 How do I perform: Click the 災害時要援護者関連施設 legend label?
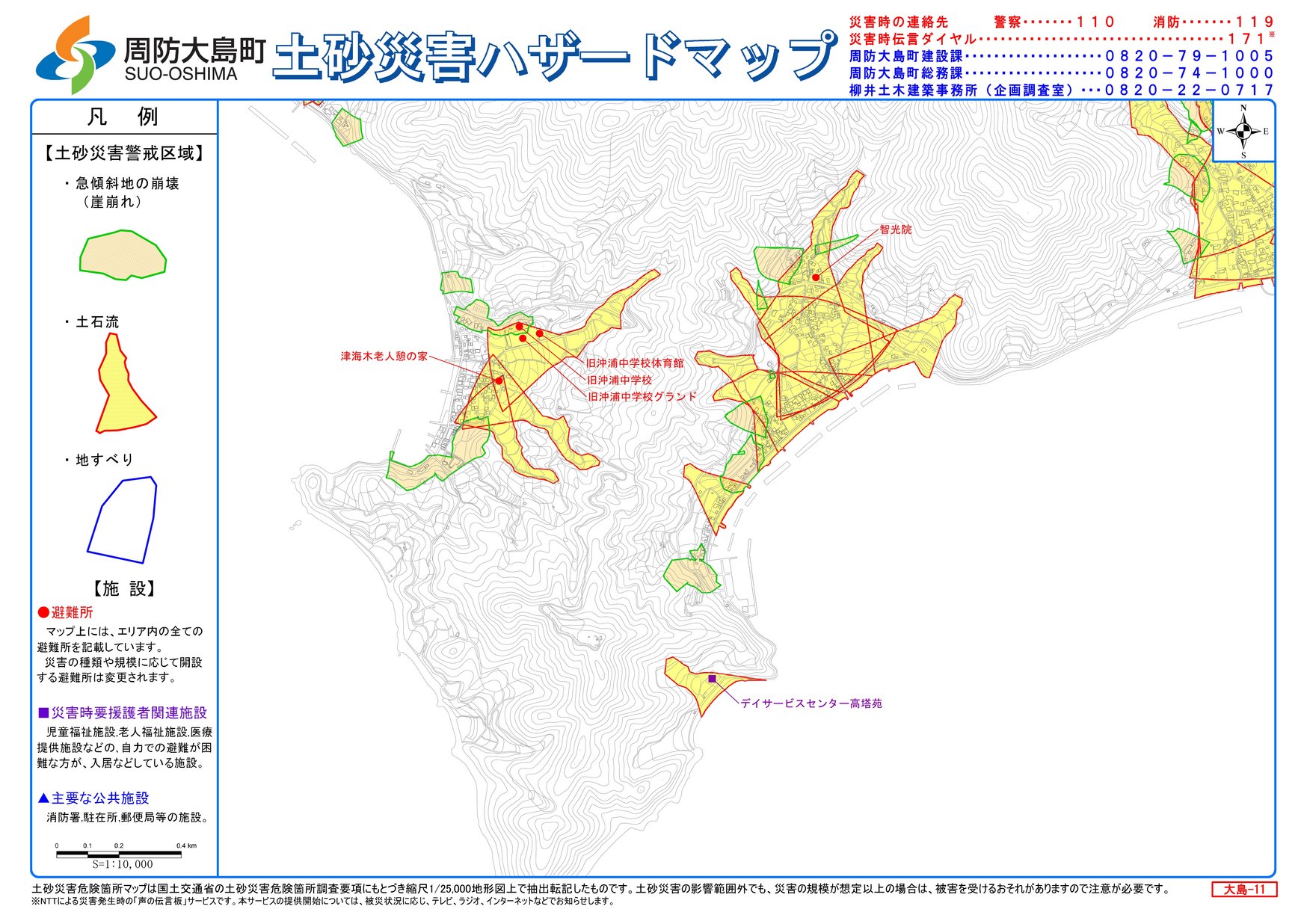129,713
